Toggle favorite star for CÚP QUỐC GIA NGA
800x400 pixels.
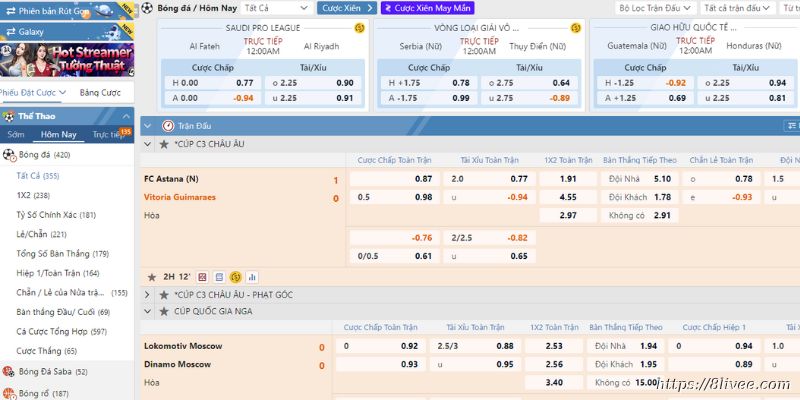tap(164, 311)
